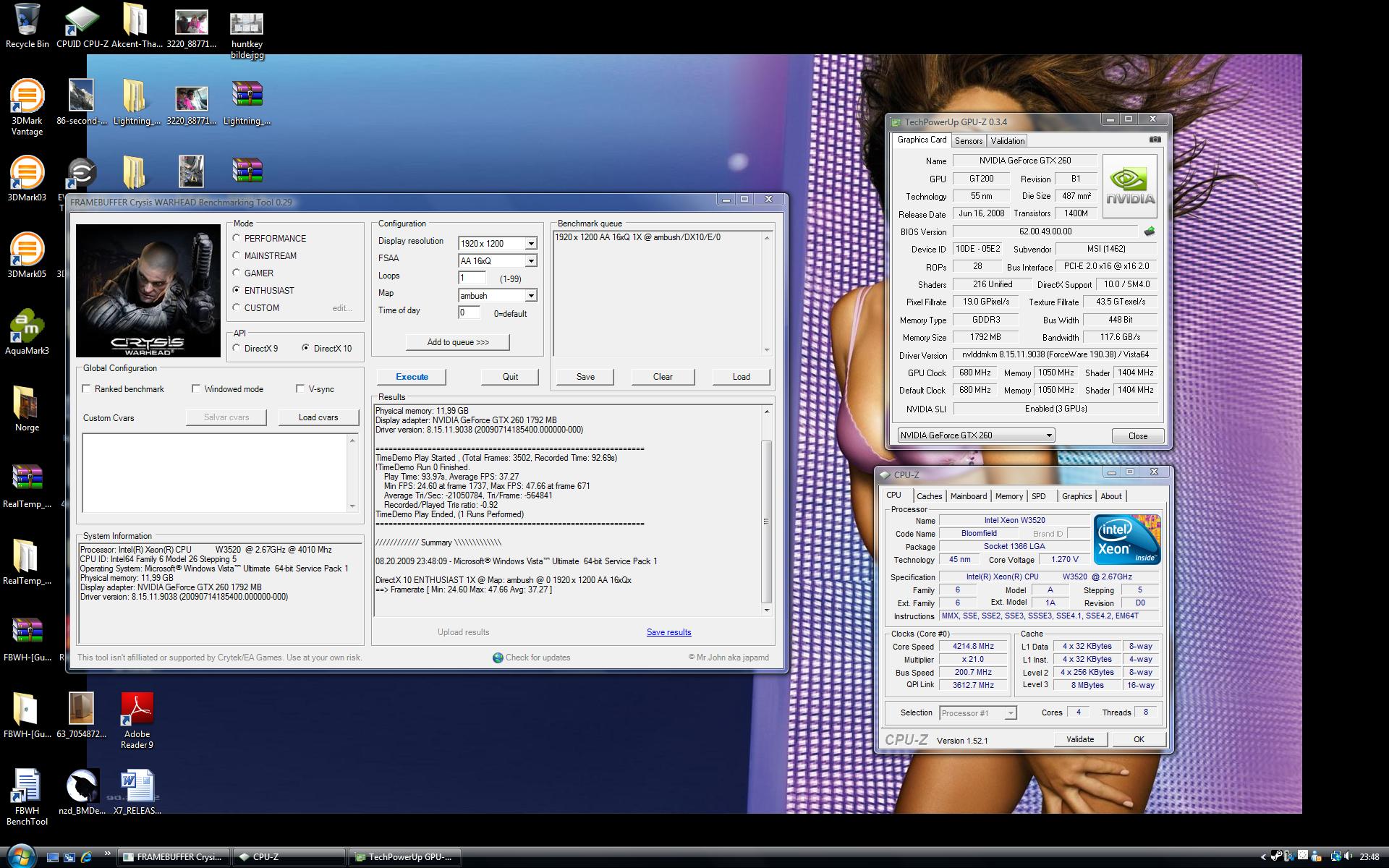Click the Results box vertical scrollbar
Image resolution: width=1389 pixels, height=868 pixels.
pyautogui.click(x=767, y=511)
